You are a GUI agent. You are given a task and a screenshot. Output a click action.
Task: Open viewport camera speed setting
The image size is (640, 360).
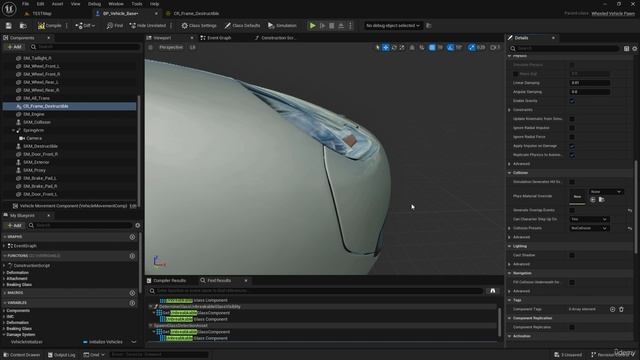[x=495, y=48]
